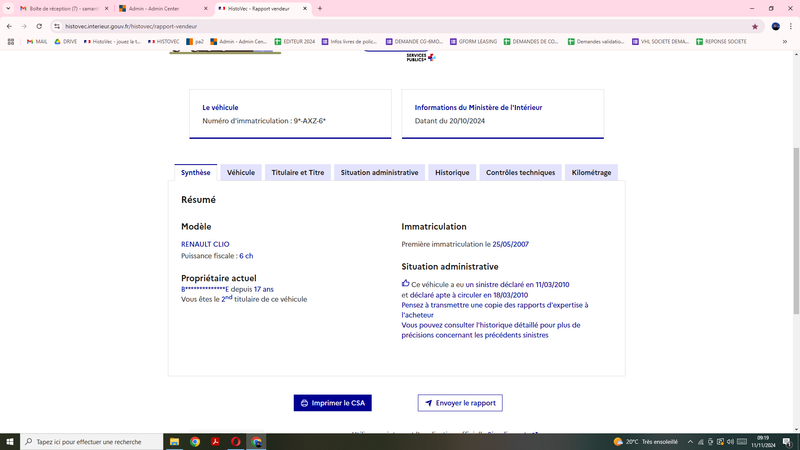Switch to the Kilométrage tab

[591, 172]
